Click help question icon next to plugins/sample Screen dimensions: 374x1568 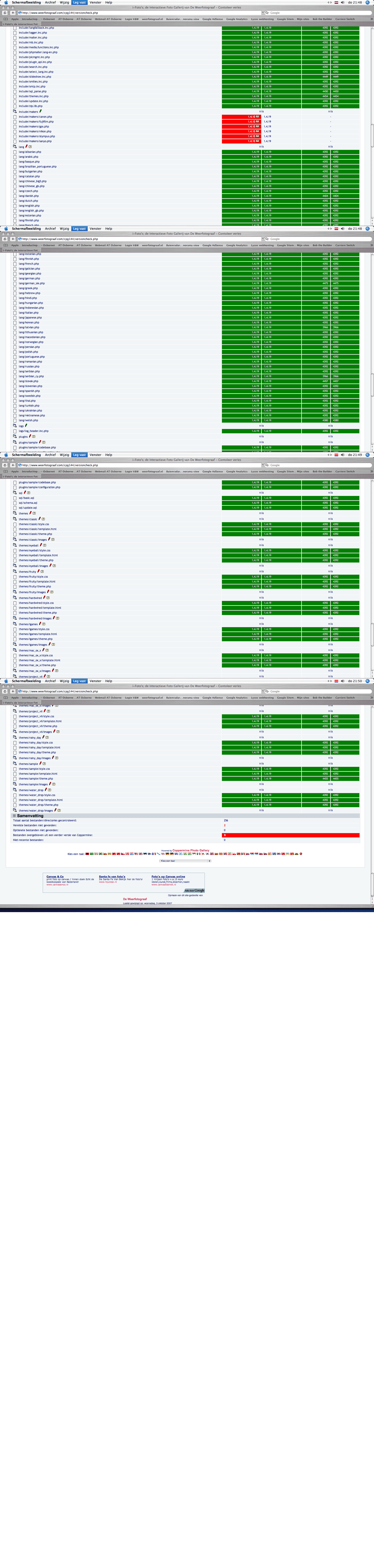[x=44, y=443]
